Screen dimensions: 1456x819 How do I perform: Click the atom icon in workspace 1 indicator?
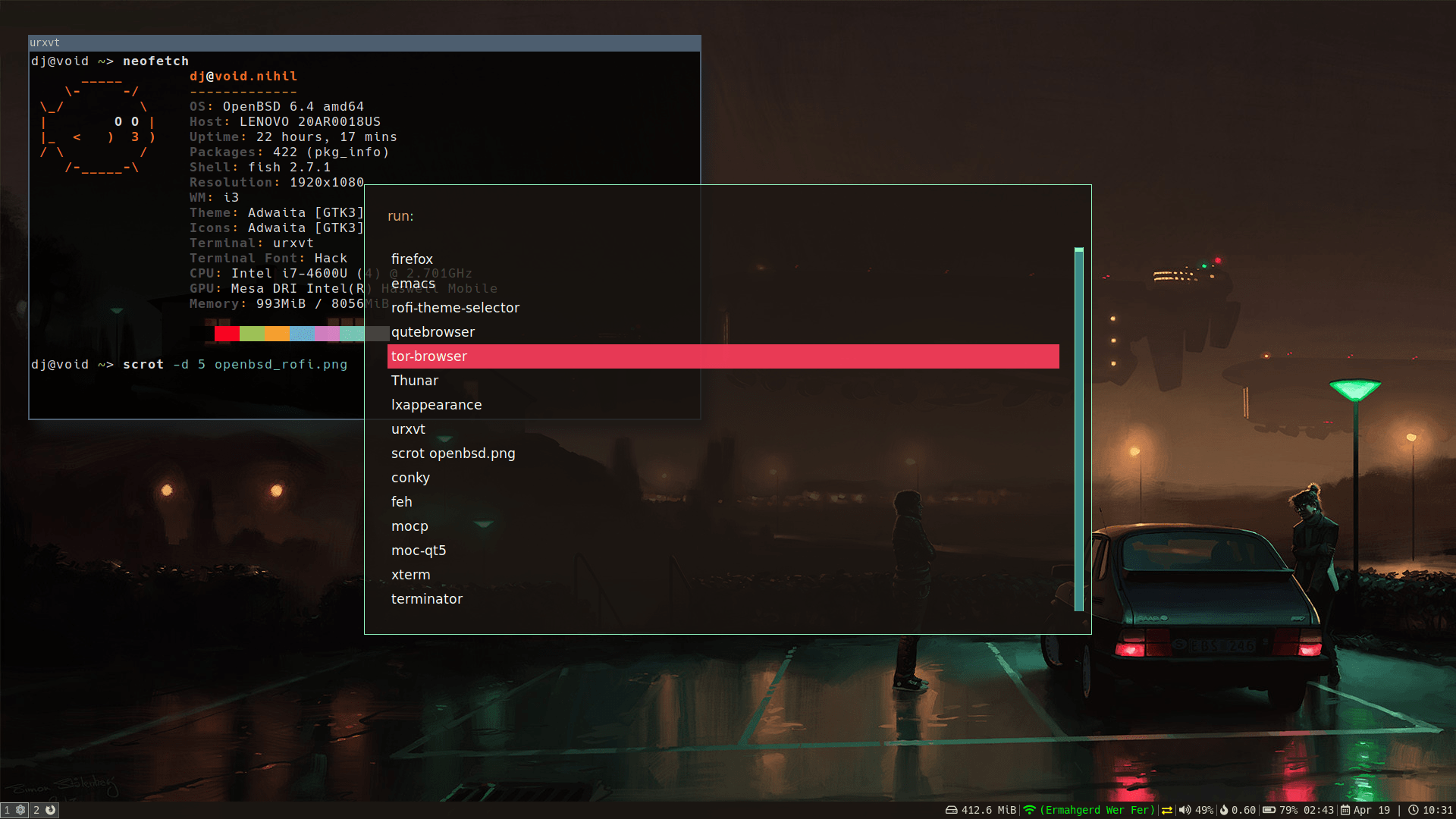tap(20, 810)
